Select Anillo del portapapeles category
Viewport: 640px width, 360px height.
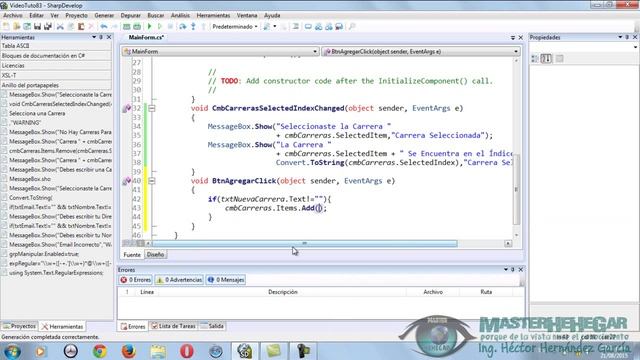tap(56, 85)
